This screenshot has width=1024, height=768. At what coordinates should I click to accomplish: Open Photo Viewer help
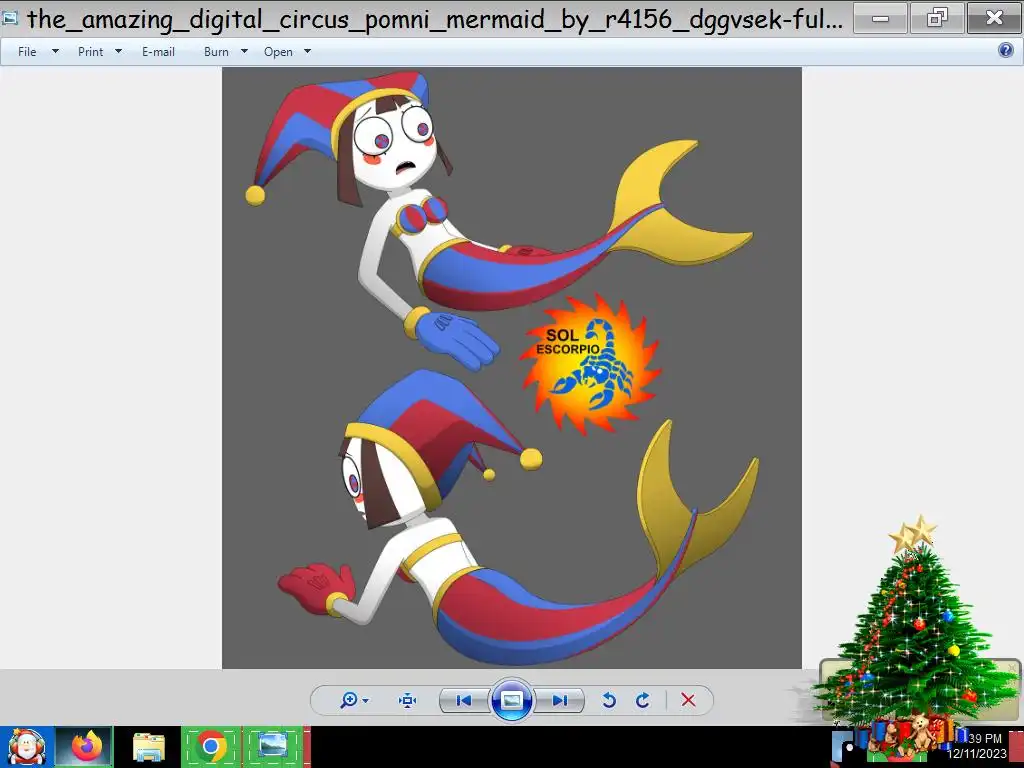(1006, 50)
